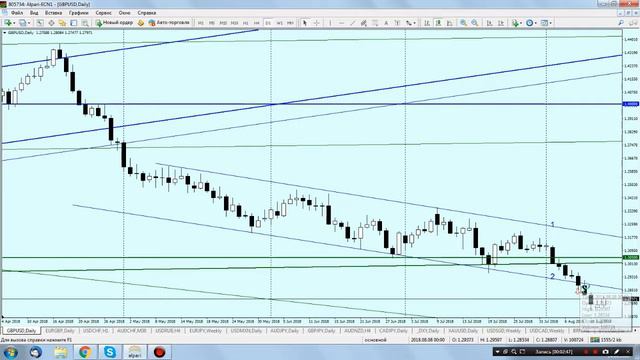Click the Zoom Out icon
The width and height of the screenshot is (640, 360).
475,23
